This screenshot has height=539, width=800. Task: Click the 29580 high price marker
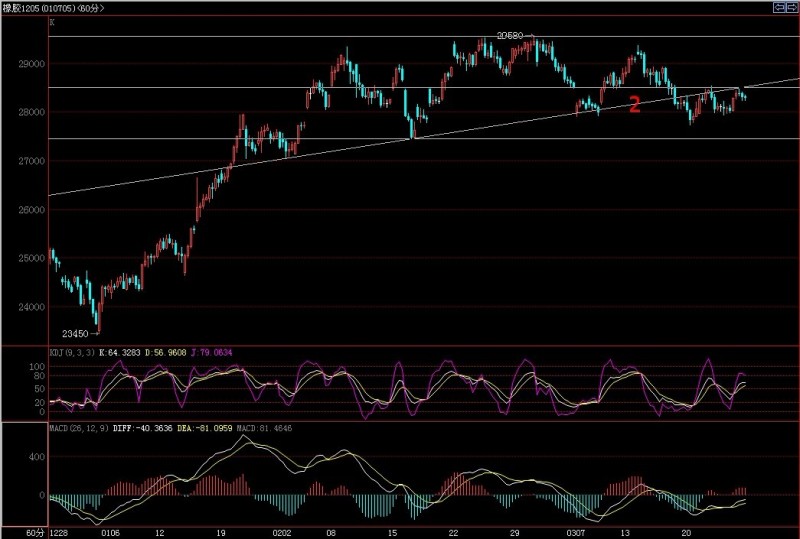click(x=512, y=35)
